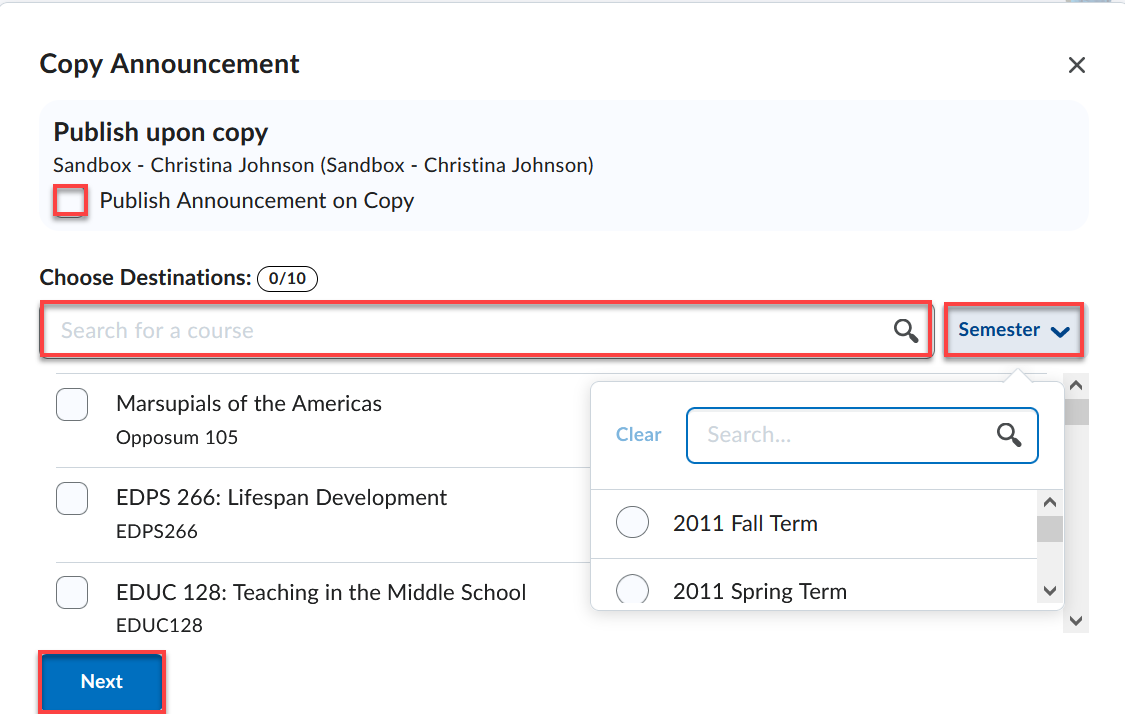Tick the EDUC 128 Middle School course
Image resolution: width=1125 pixels, height=714 pixels.
tap(72, 593)
